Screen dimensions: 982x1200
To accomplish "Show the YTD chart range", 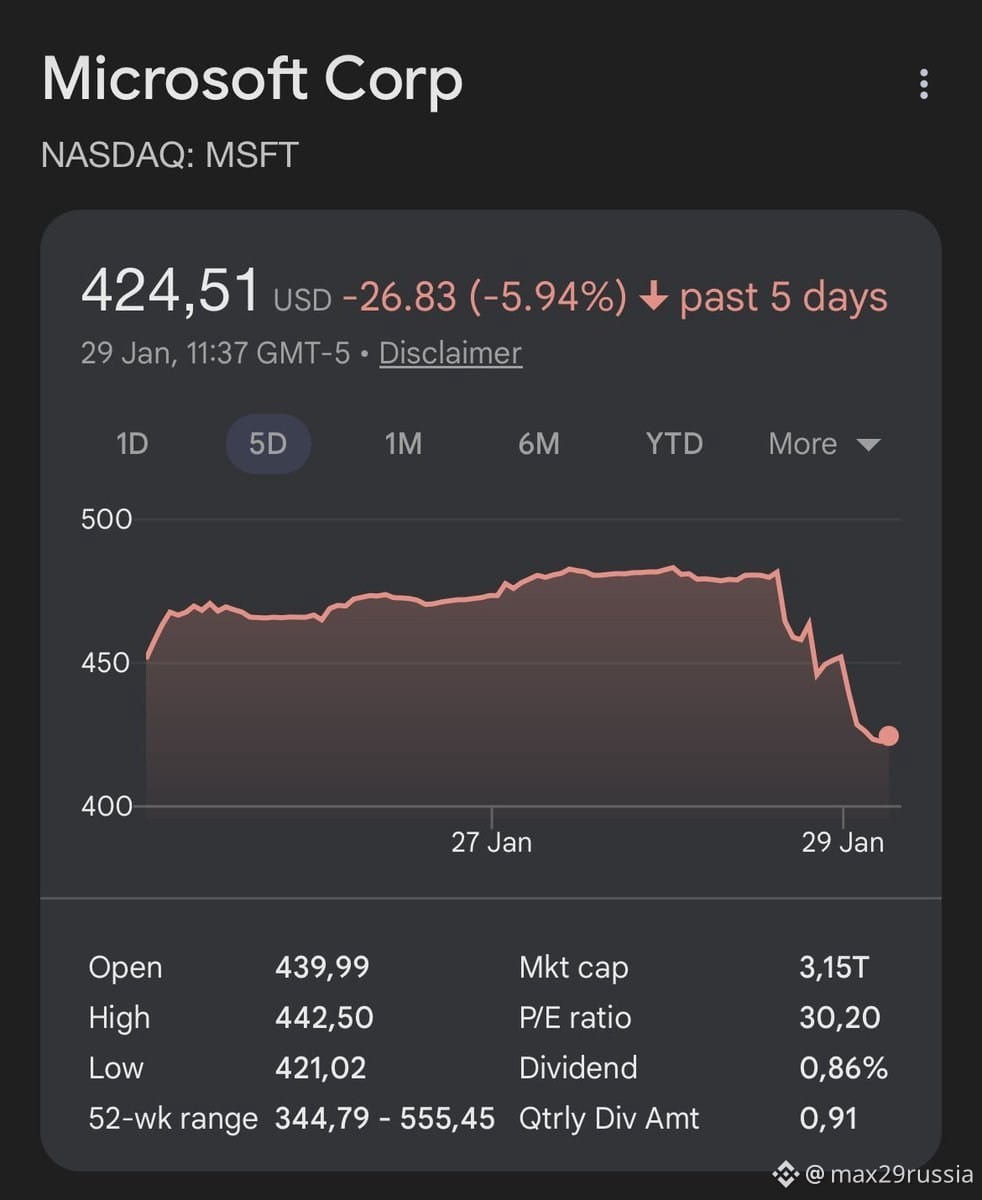I will (674, 444).
